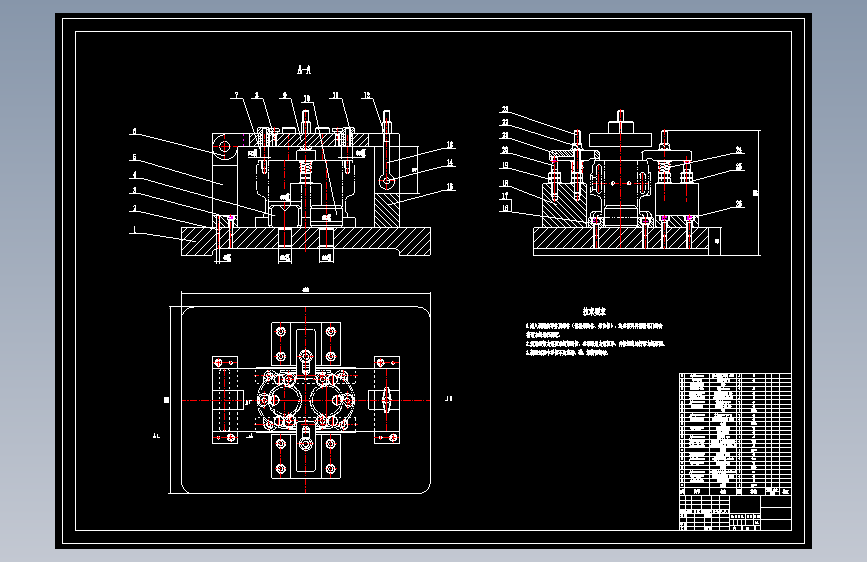This screenshot has width=867, height=562.
Task: Click the hinge pin circle in section view
Action: 225,146
